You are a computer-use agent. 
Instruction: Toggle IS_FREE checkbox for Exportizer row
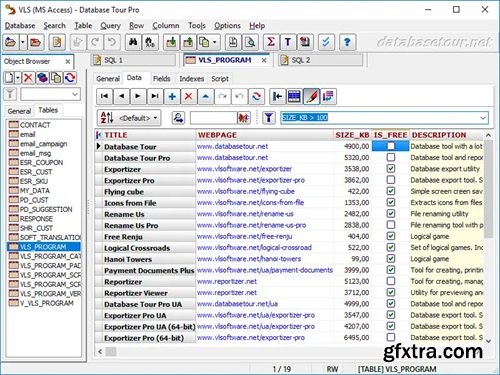click(391, 169)
